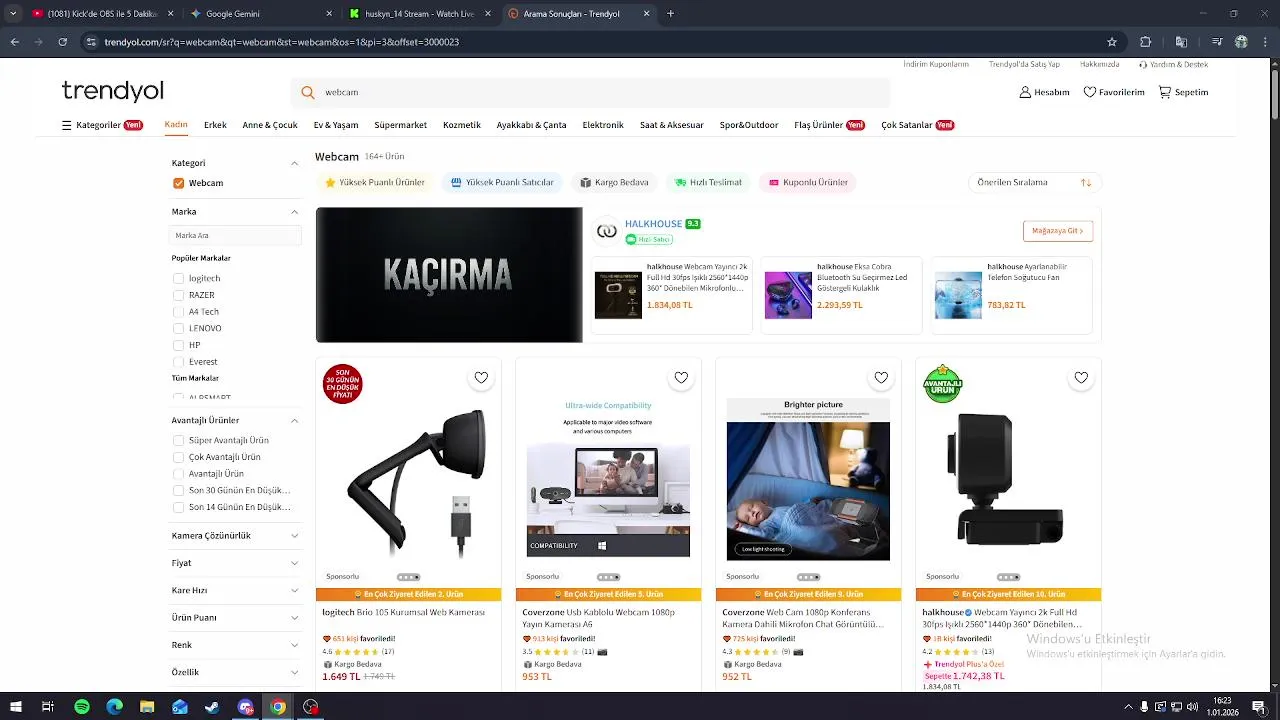Open the Spor&Outdoor category menu
The height and width of the screenshot is (720, 1280).
pyautogui.click(x=749, y=125)
